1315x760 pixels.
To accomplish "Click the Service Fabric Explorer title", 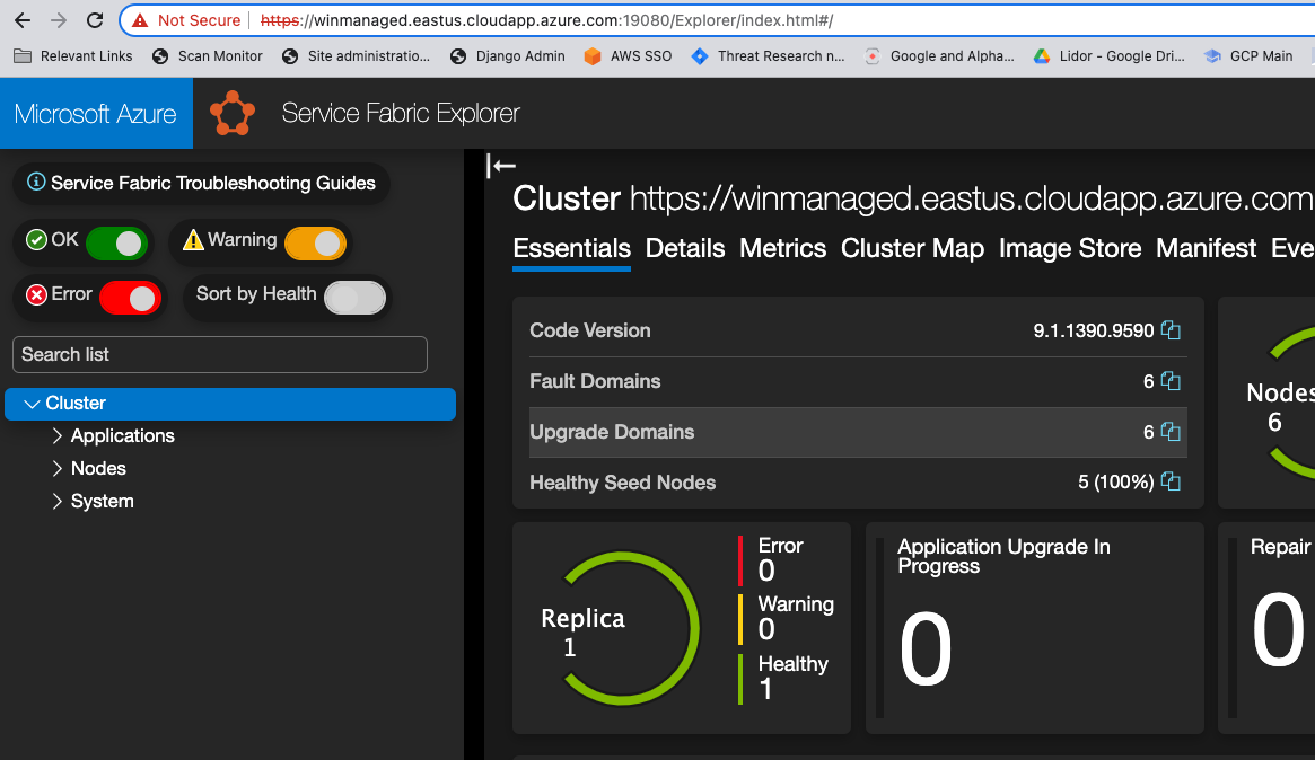I will (x=400, y=113).
